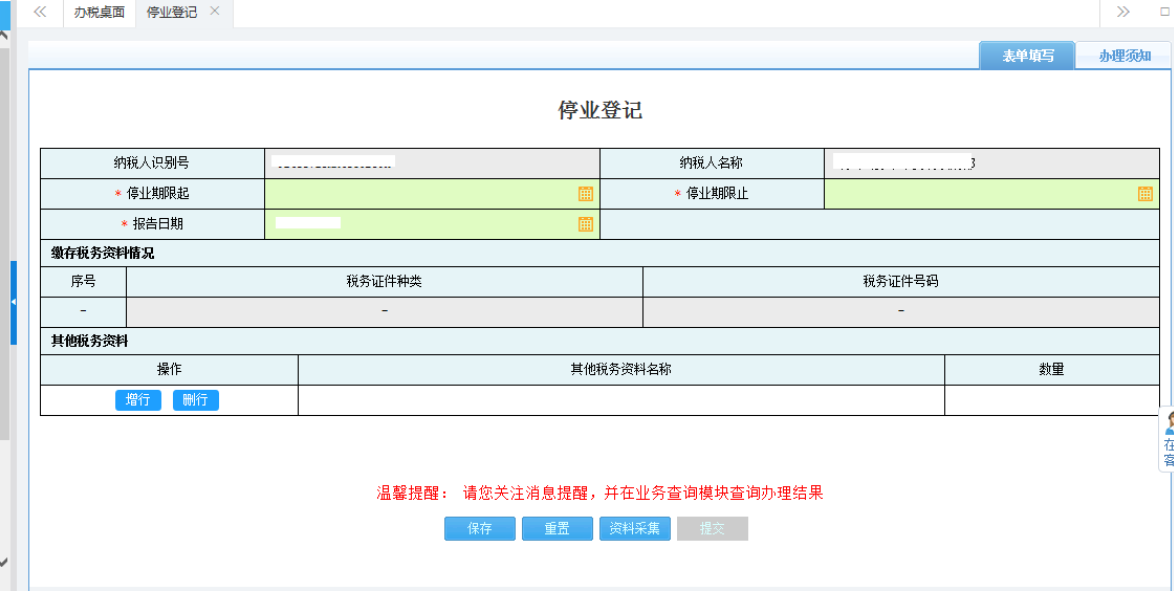This screenshot has width=1174, height=597.
Task: Delete a row with the 删行 button
Action: click(196, 399)
